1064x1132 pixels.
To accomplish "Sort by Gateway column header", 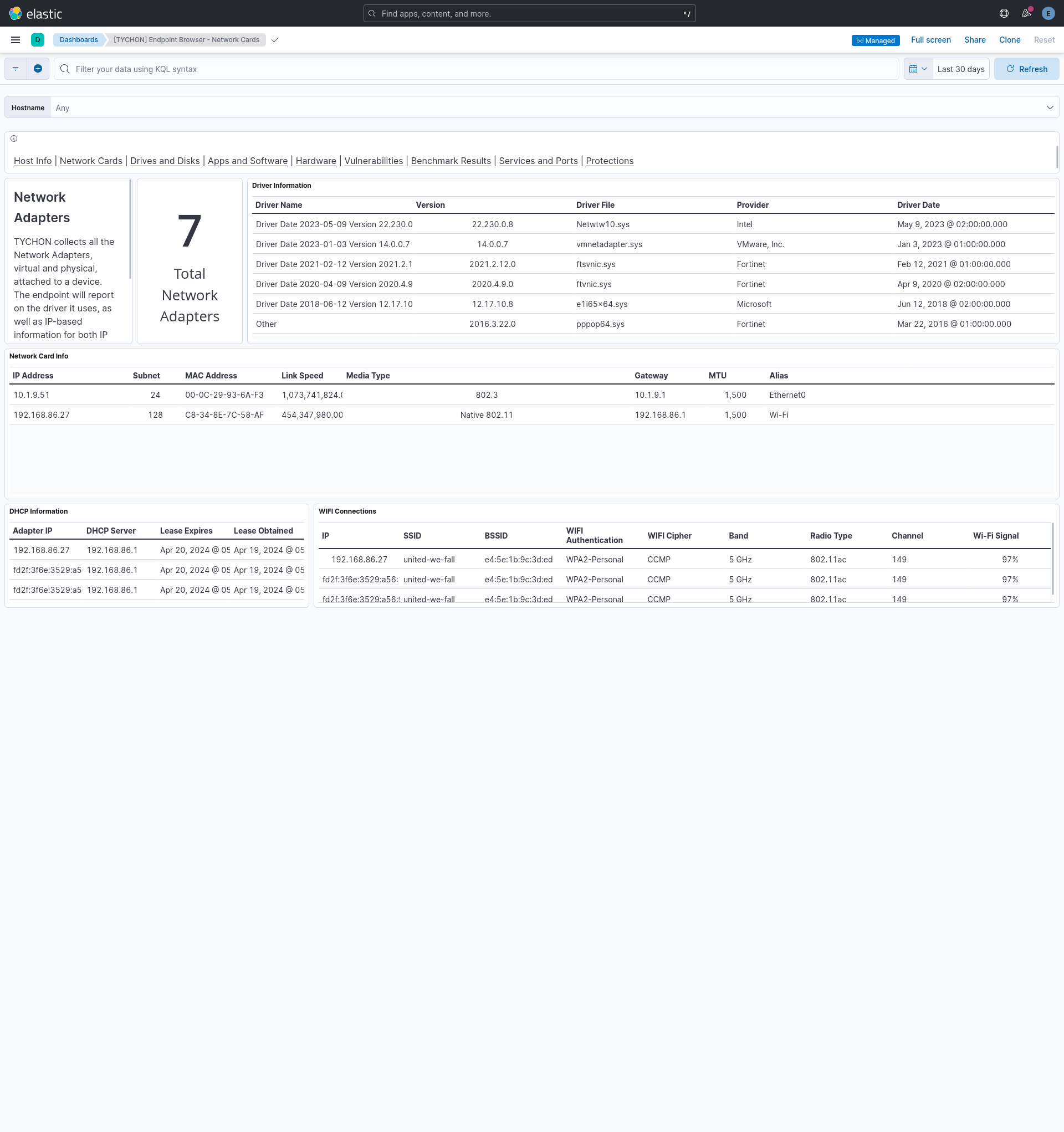I will pyautogui.click(x=651, y=376).
